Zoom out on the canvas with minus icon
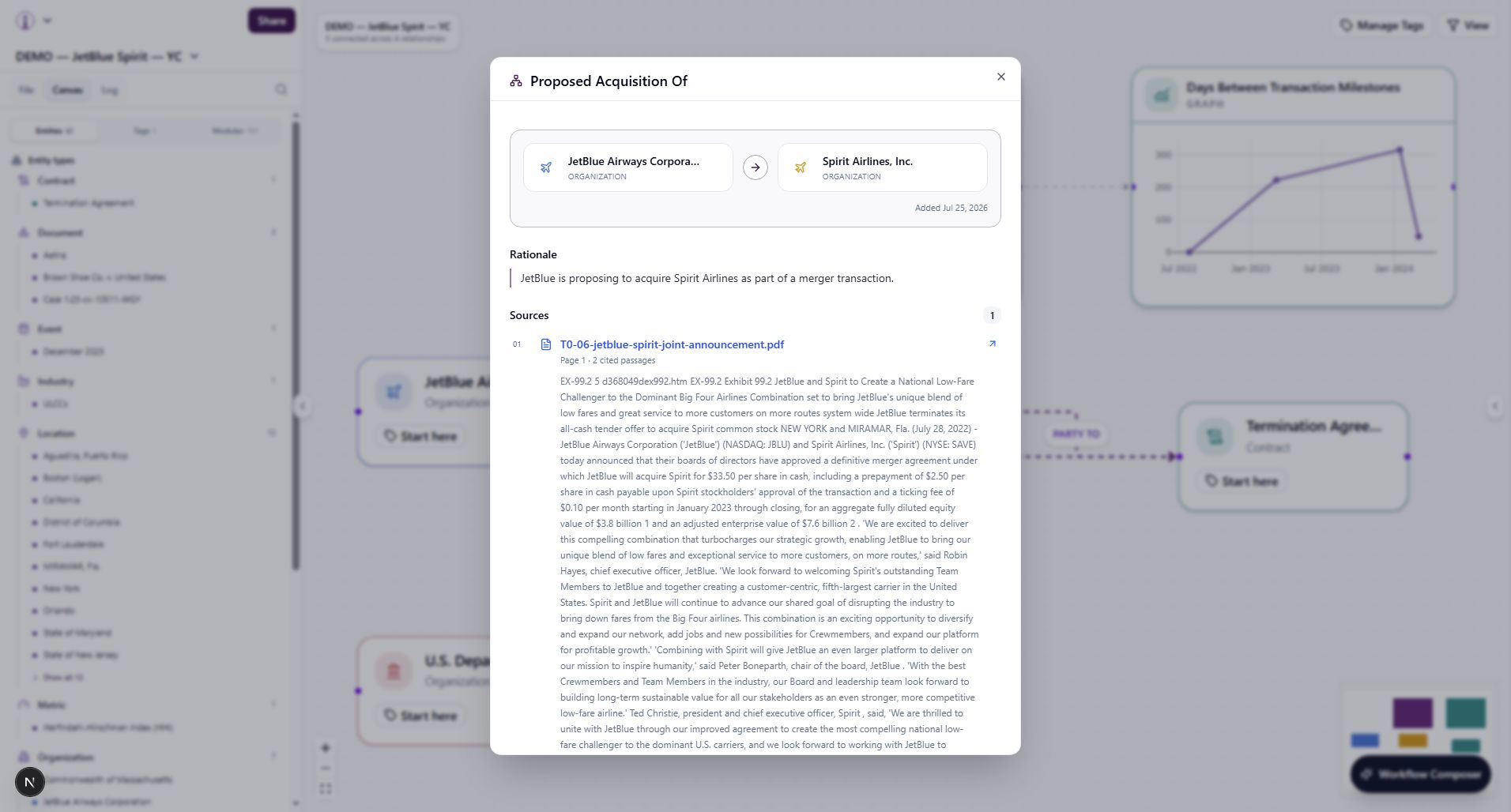Screen dimensions: 1511x812 pyautogui.click(x=326, y=768)
